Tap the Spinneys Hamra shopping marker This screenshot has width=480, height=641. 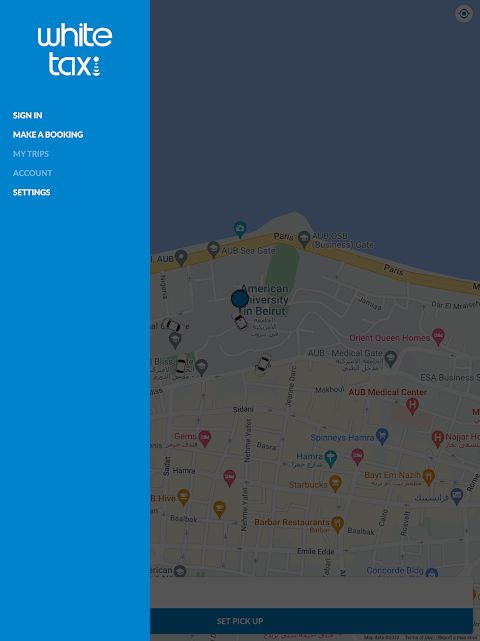[382, 436]
